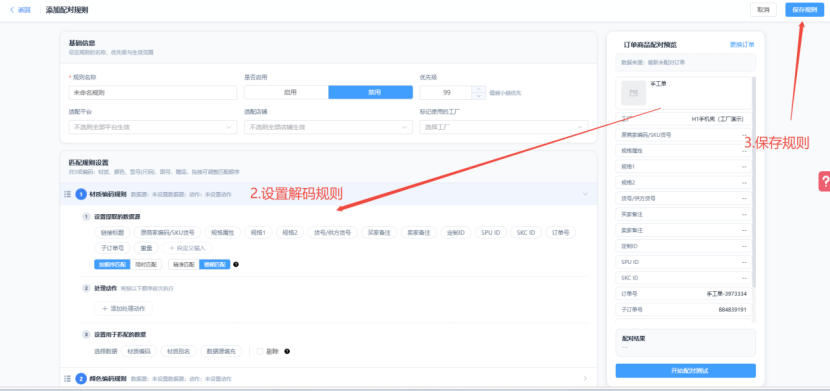This screenshot has height=391, width=830.
Task: Collapse the 材质编码规则 section chevron
Action: click(585, 194)
